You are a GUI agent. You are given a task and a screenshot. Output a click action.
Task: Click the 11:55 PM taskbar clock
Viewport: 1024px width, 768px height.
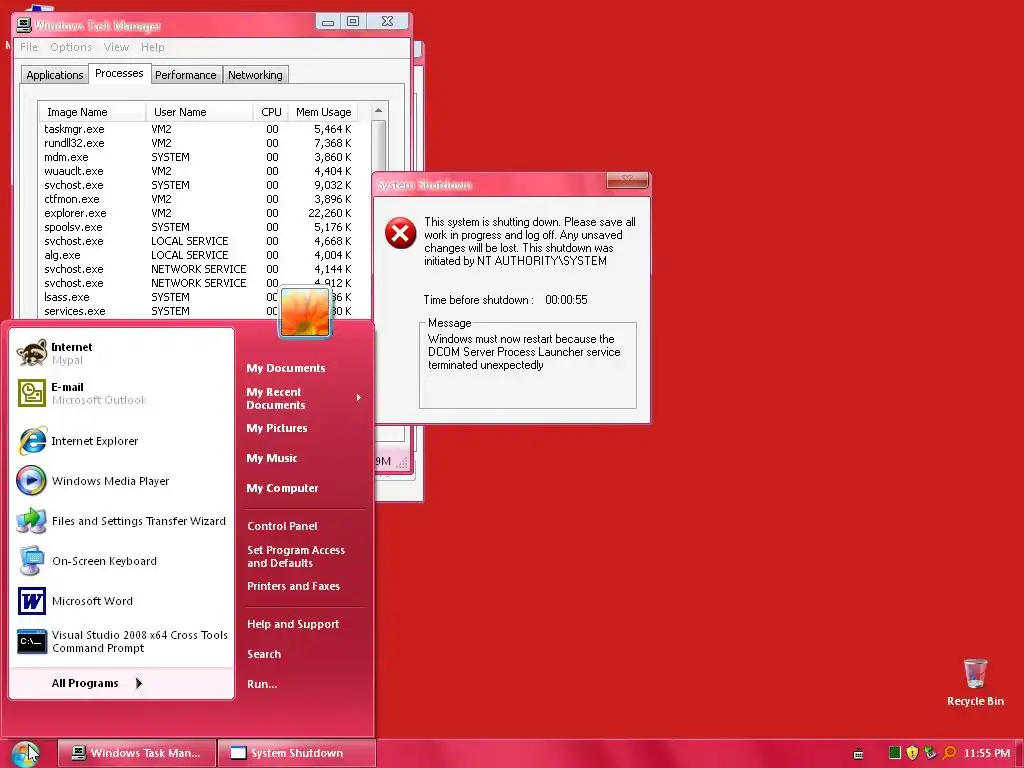(x=986, y=753)
